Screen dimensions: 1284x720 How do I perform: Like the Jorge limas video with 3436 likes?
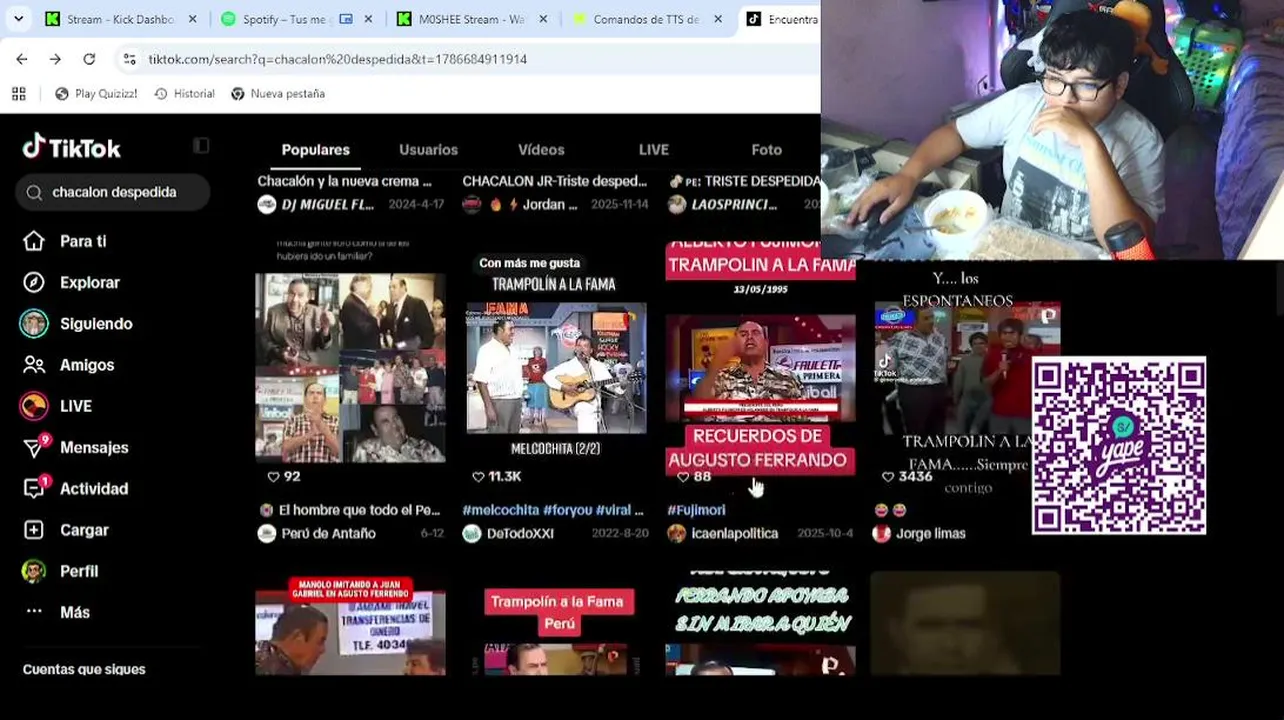[x=889, y=477]
